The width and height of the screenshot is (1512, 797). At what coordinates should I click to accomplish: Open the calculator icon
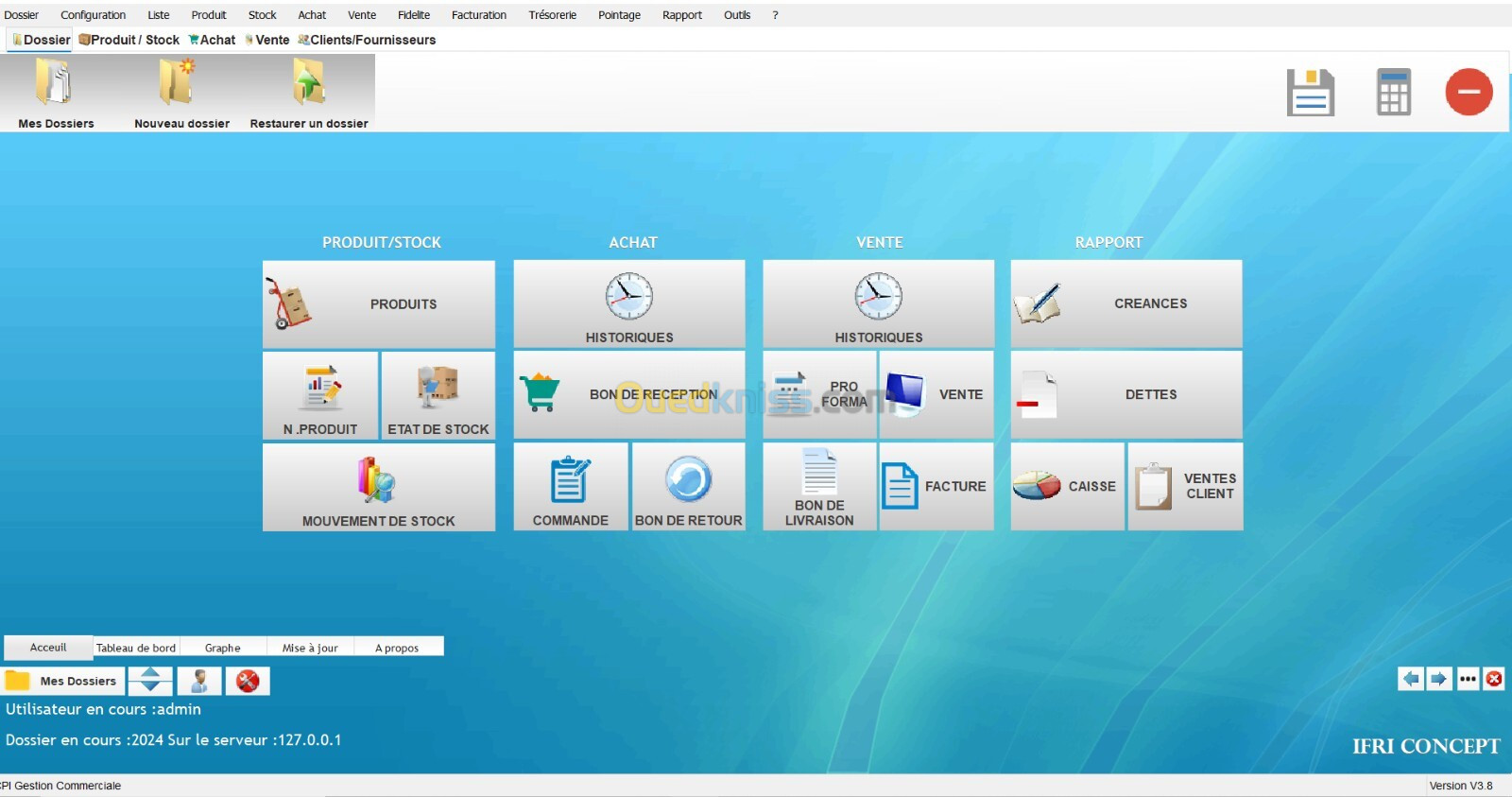coord(1393,93)
